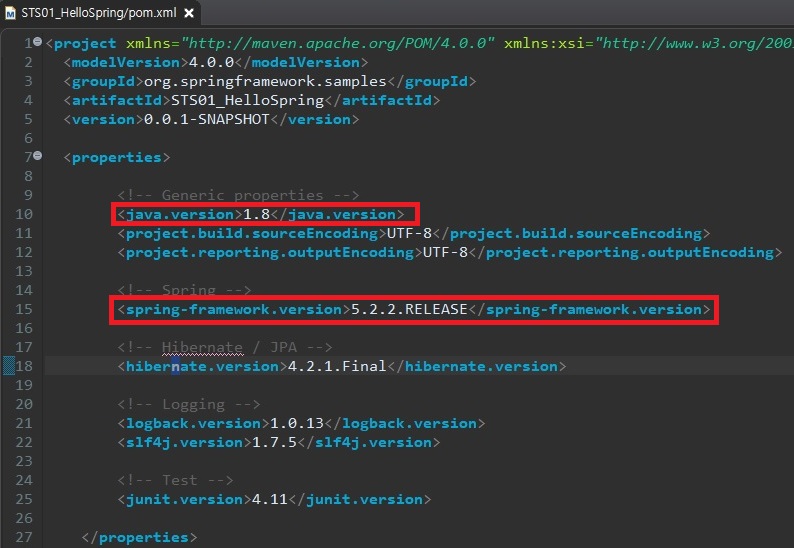794x548 pixels.
Task: Click the opening project.build.sourceEncoding tag
Action: pos(252,233)
